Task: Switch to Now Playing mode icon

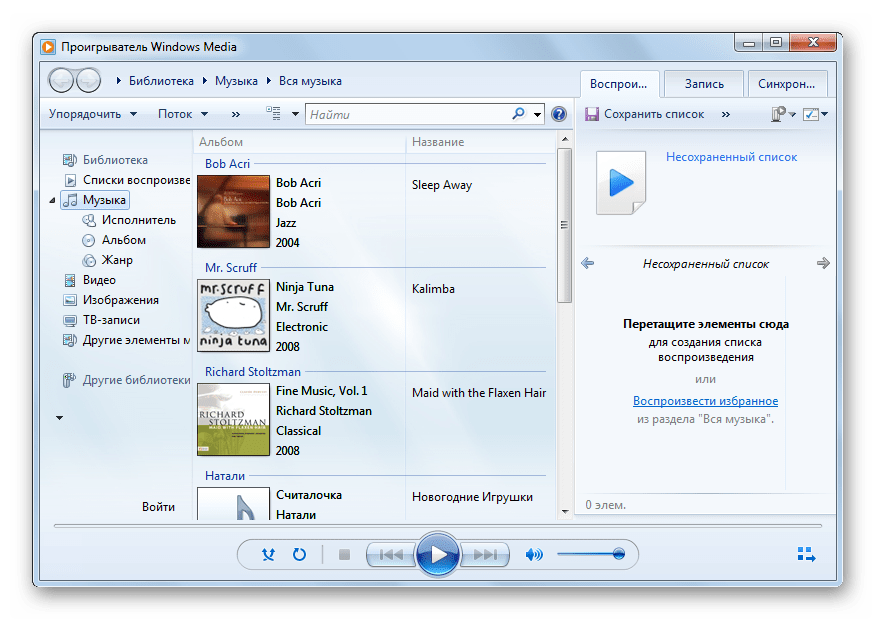Action: (806, 554)
